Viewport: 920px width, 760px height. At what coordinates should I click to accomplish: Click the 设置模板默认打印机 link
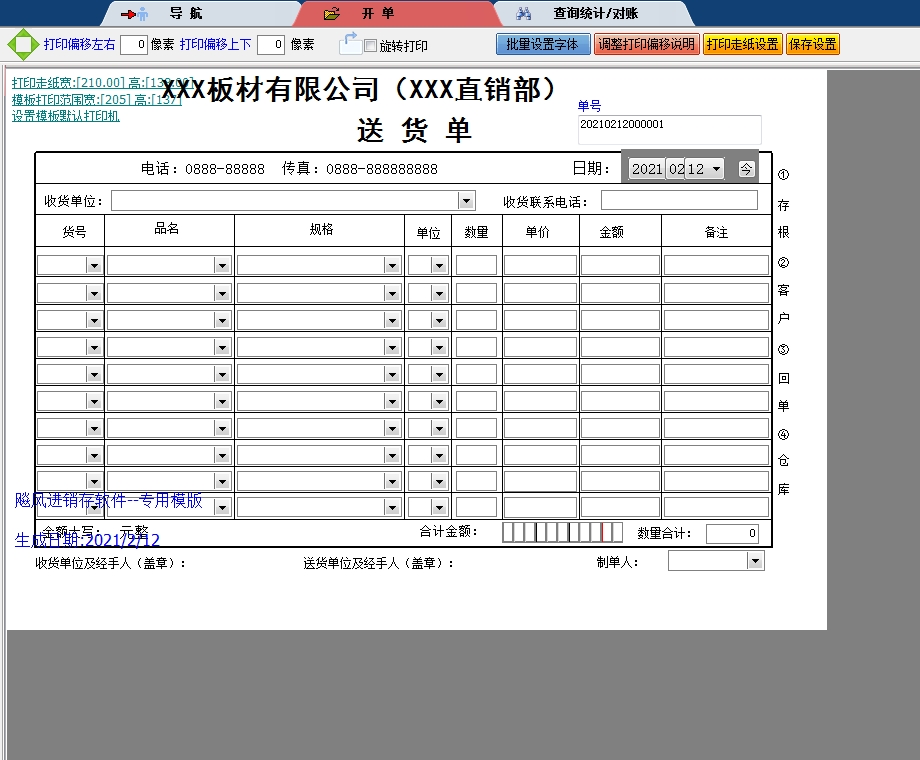[x=66, y=116]
